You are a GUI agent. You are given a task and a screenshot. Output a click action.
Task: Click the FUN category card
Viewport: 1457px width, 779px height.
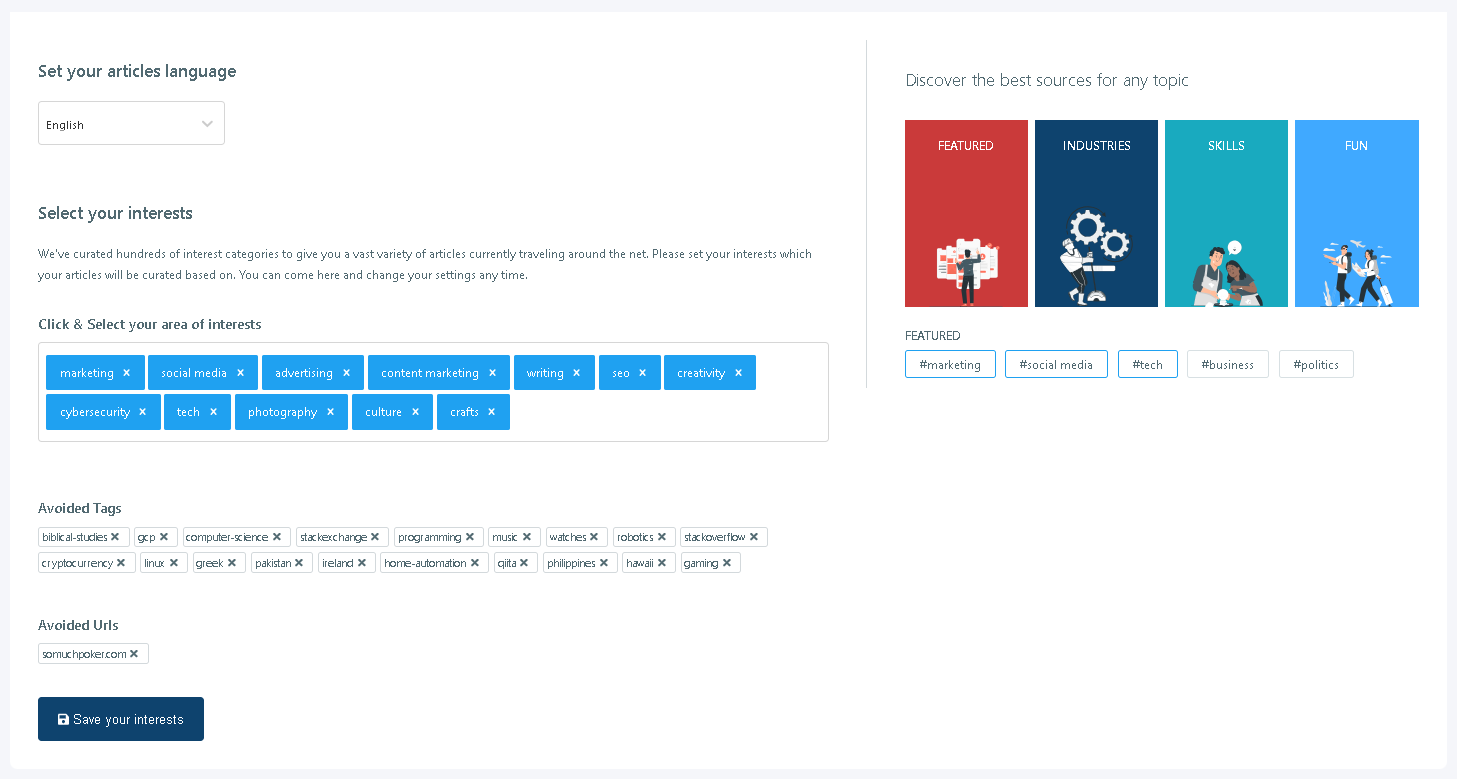point(1356,213)
